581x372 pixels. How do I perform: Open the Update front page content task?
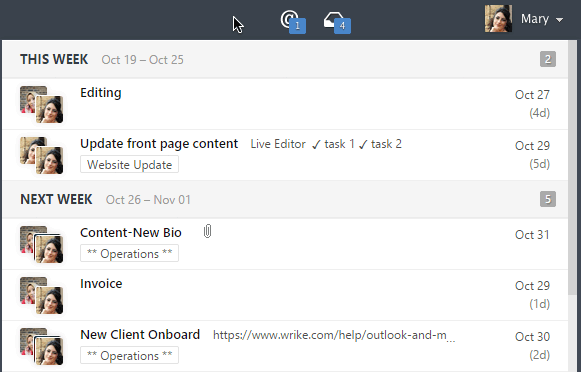click(159, 144)
